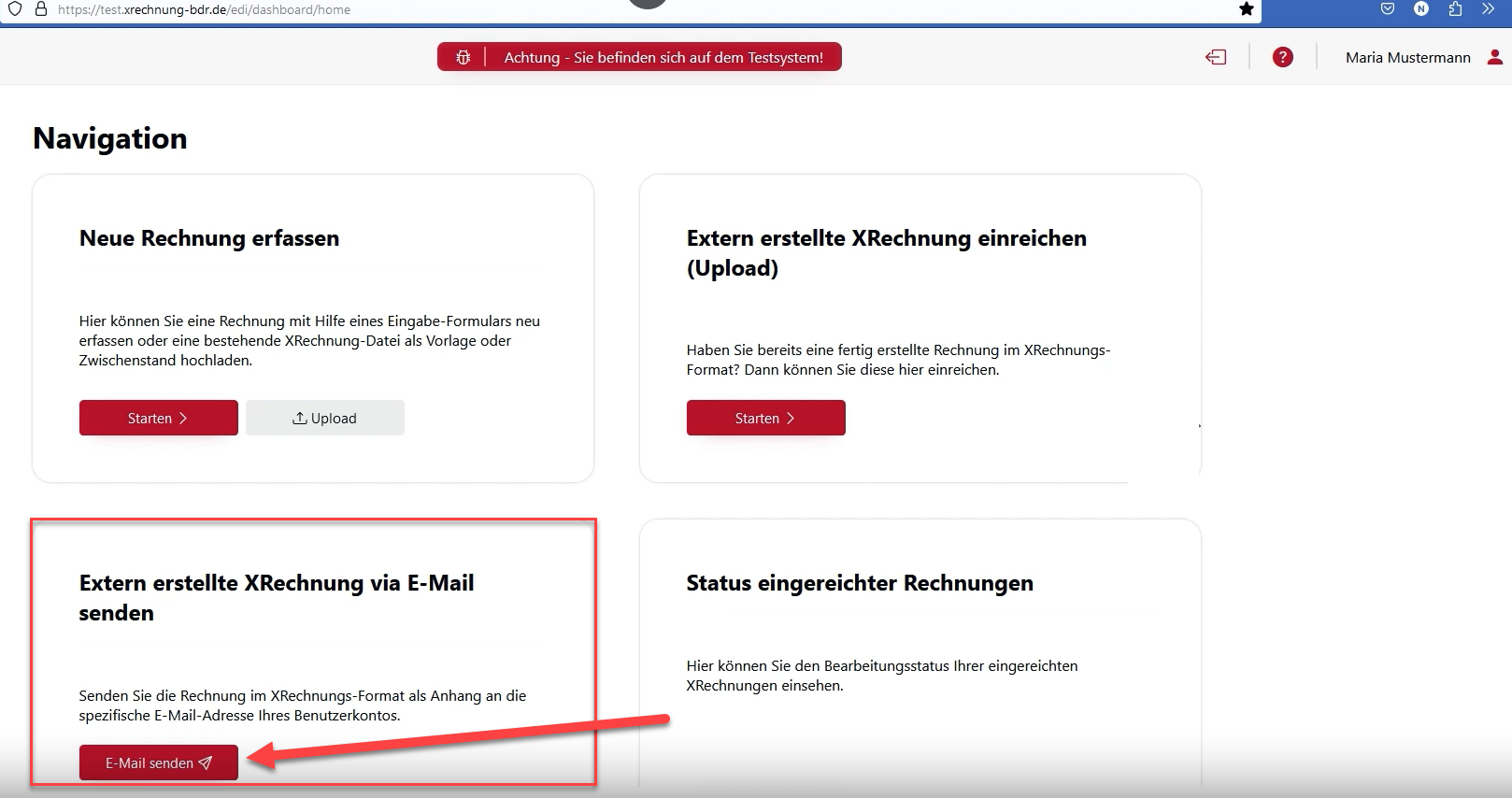Click the description about sending the invoice as Anhang
The width and height of the screenshot is (1512, 798).
303,705
